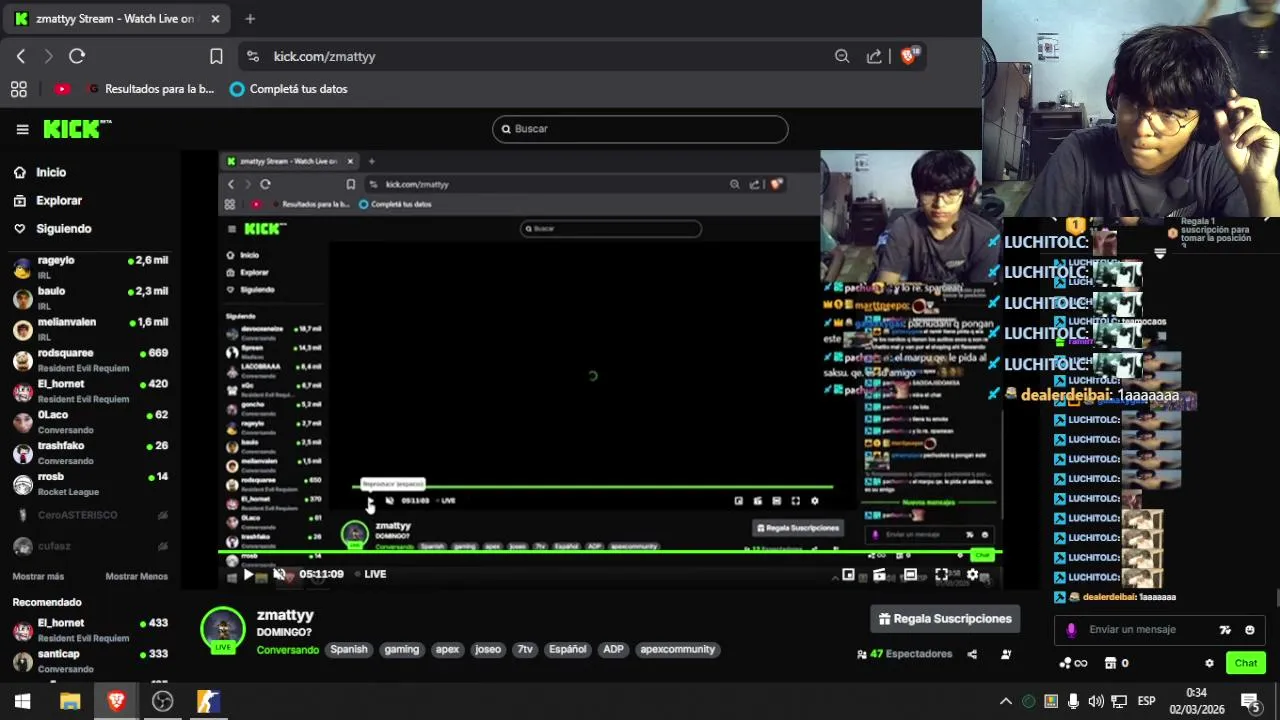The image size is (1280, 720).
Task: Unmute the stream player volume icon
Action: (279, 574)
